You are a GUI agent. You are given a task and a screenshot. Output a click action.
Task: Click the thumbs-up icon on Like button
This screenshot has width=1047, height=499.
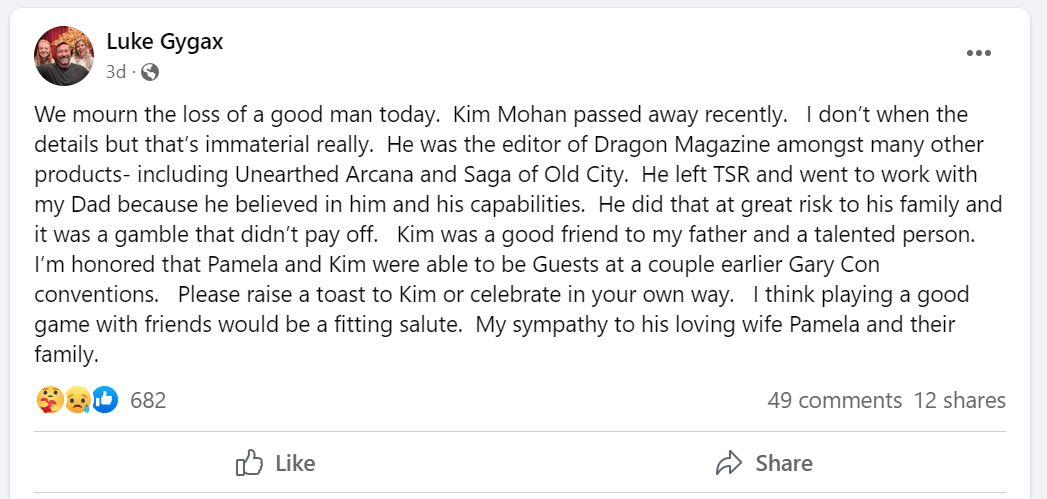249,463
